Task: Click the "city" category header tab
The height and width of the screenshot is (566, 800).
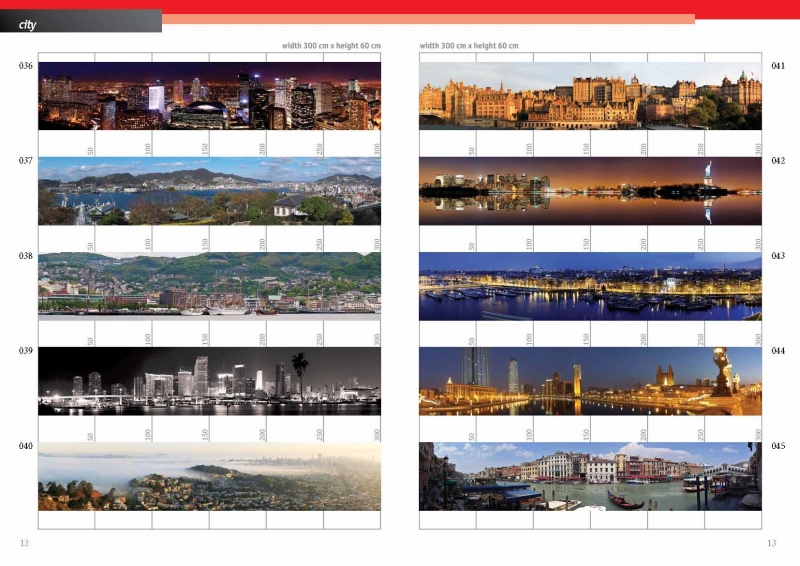Action: click(28, 24)
